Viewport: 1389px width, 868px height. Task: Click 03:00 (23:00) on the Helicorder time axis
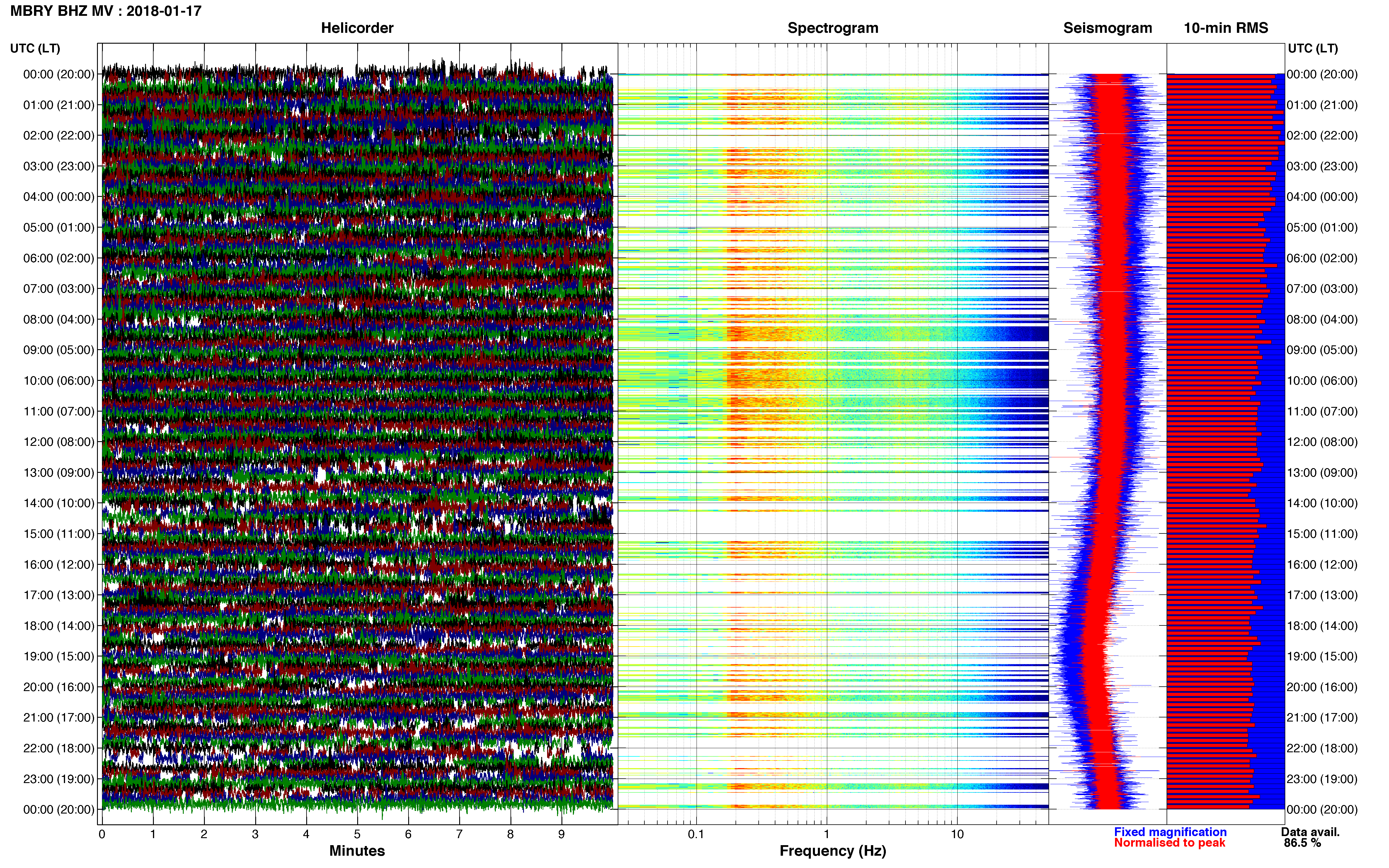pyautogui.click(x=59, y=166)
